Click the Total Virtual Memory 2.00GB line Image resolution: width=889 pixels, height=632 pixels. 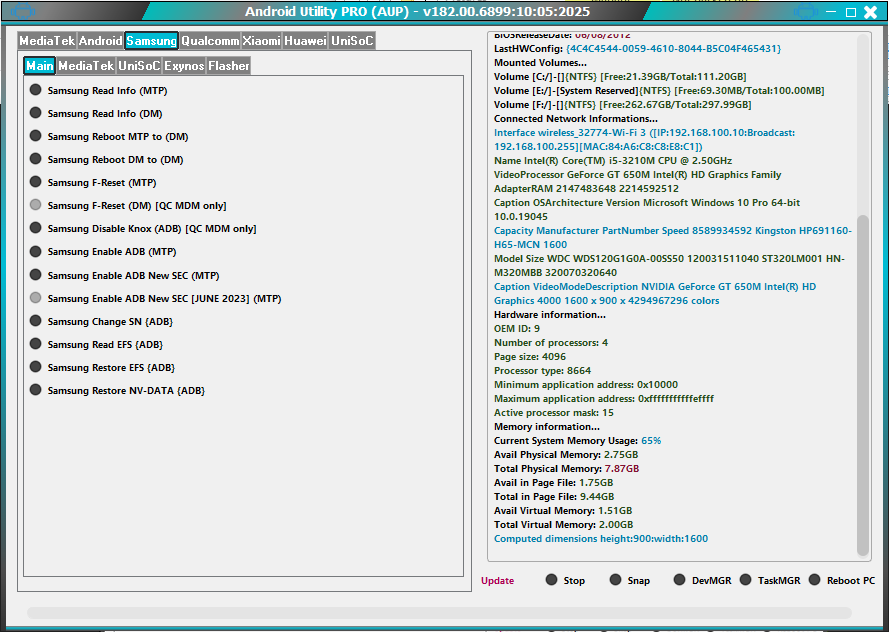[564, 524]
